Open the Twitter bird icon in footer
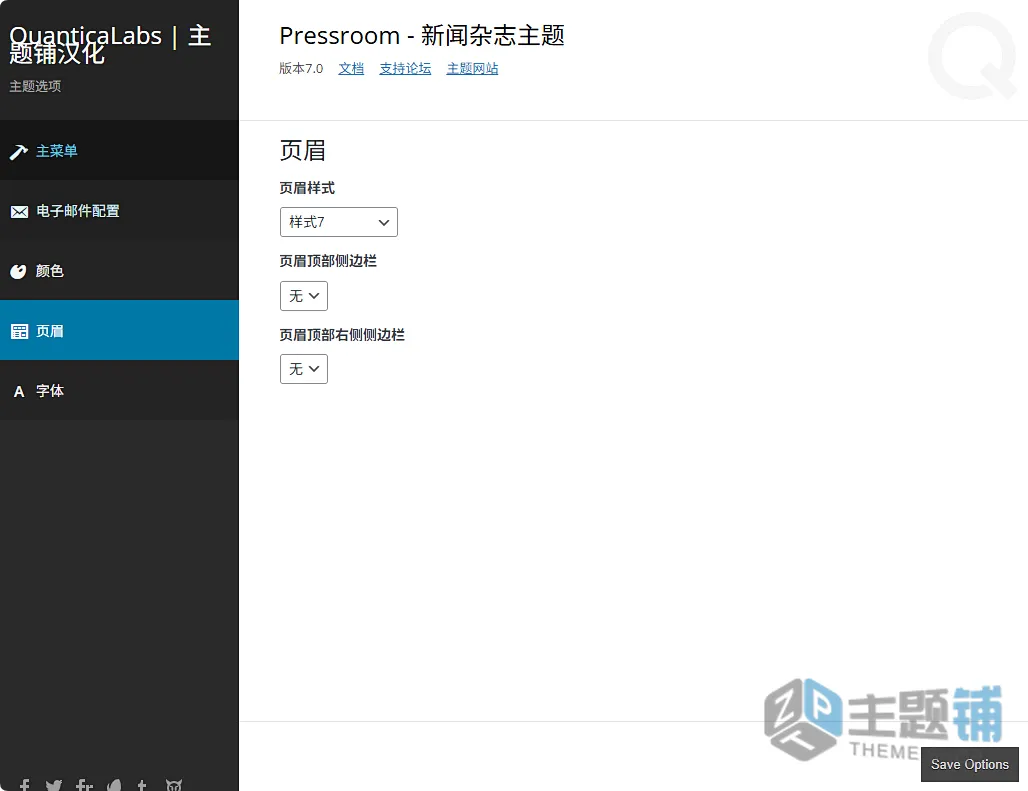 54,785
